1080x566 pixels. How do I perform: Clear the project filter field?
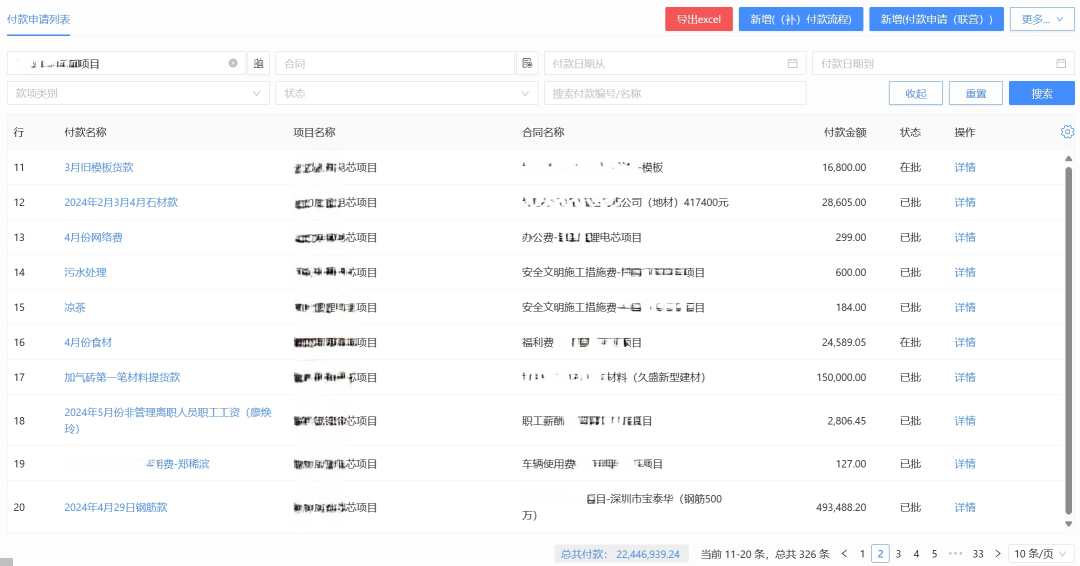[233, 63]
